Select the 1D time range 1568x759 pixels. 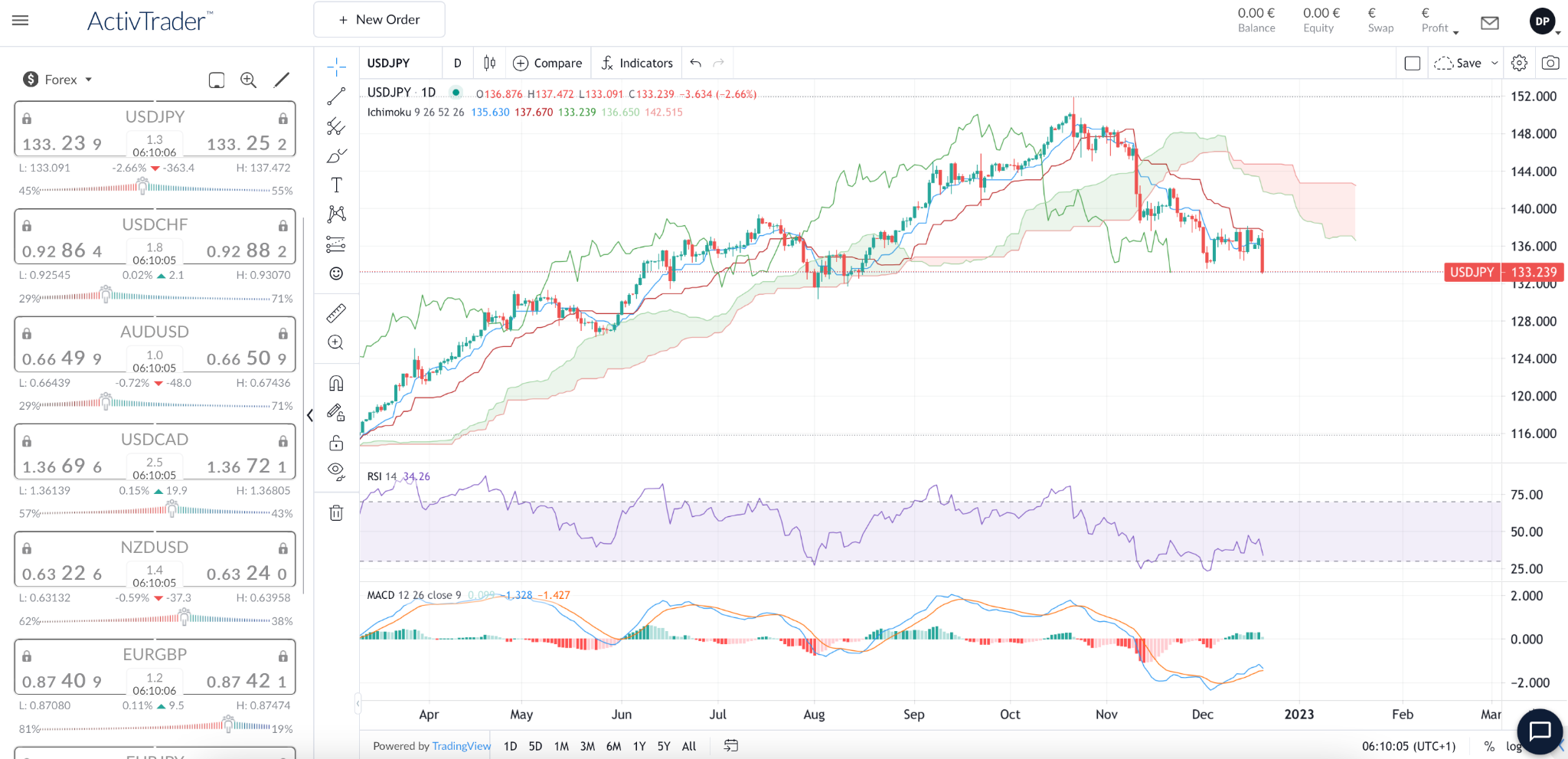click(511, 746)
